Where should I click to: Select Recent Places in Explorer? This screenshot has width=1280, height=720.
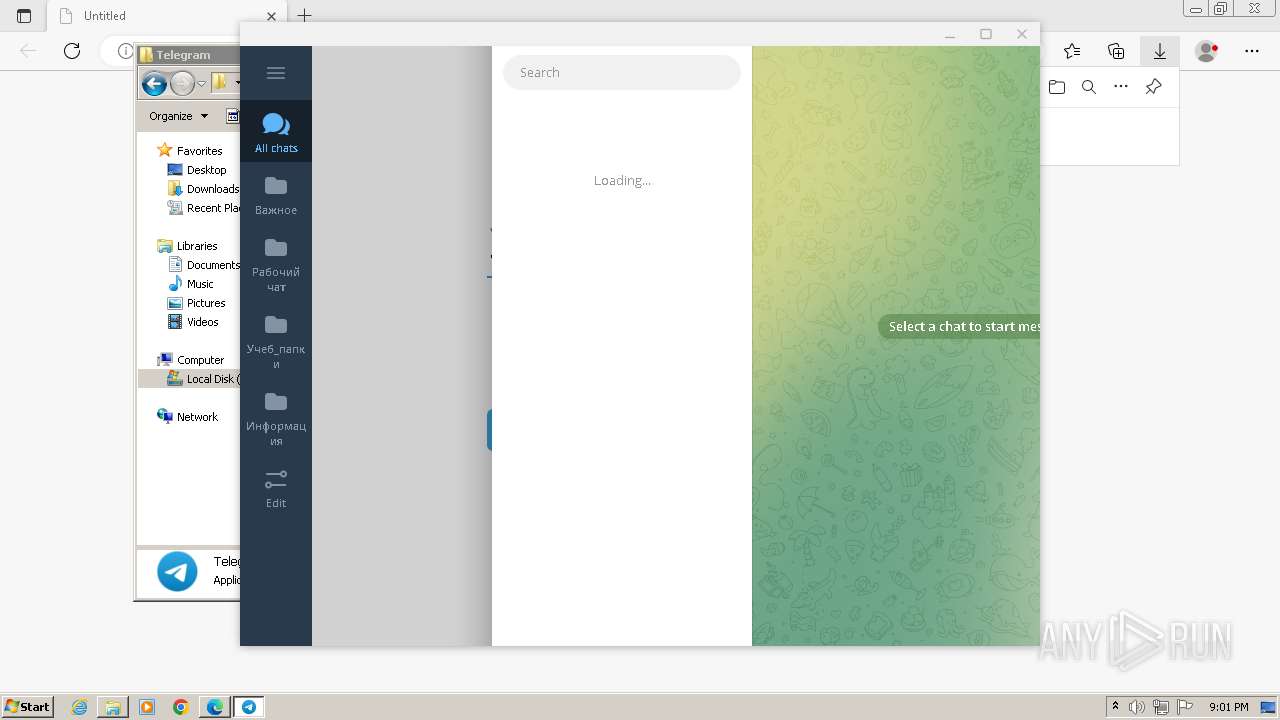204,208
